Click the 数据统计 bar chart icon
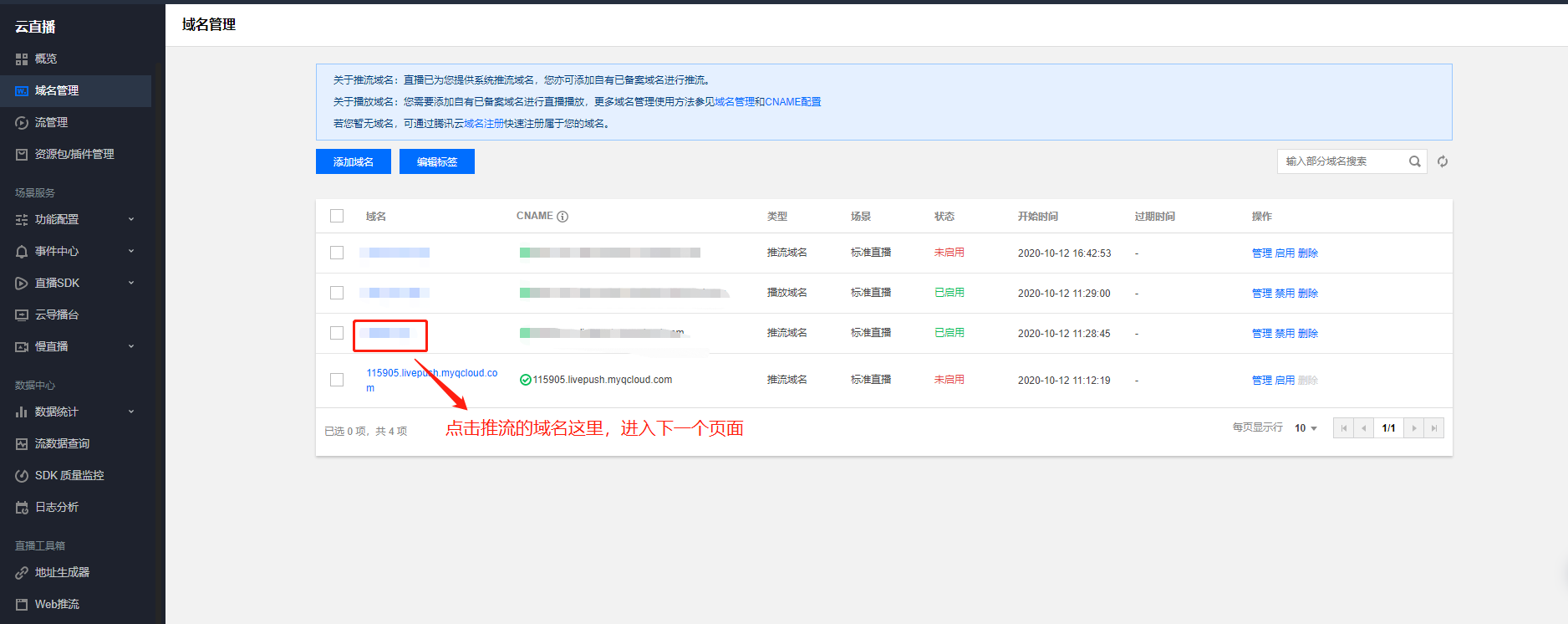Screen dimensions: 1568x624 click(x=22, y=412)
